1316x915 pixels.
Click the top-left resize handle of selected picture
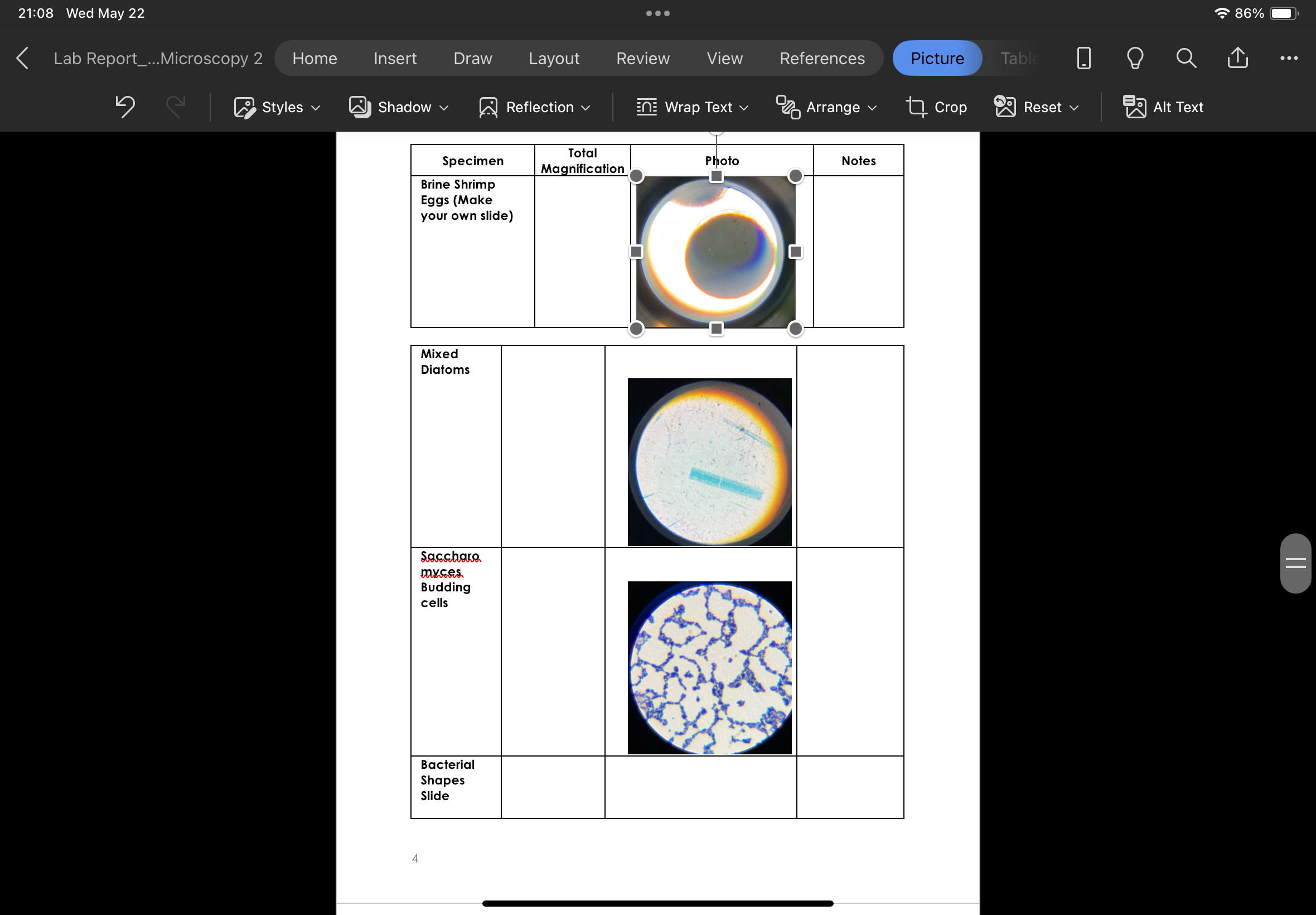point(636,176)
